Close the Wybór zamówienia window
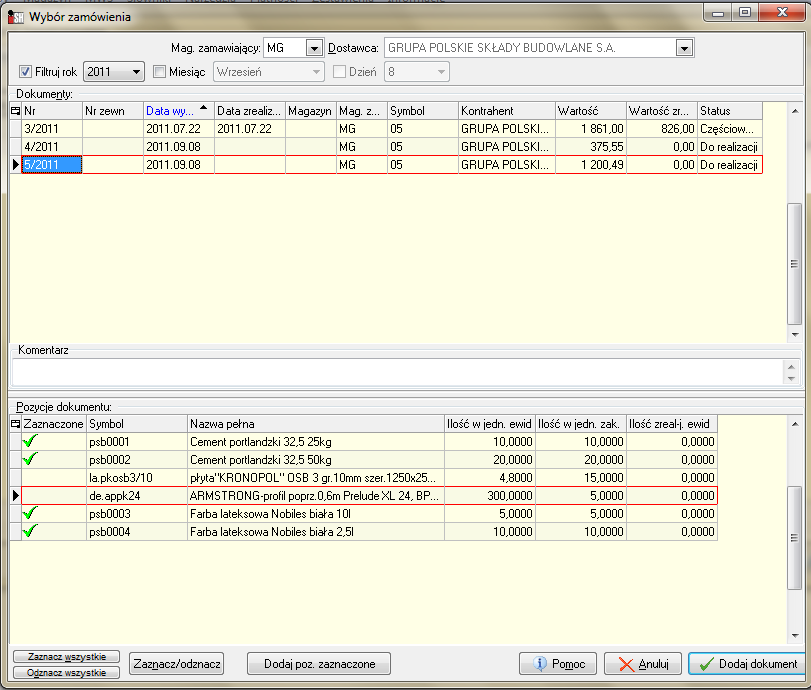 [x=782, y=12]
